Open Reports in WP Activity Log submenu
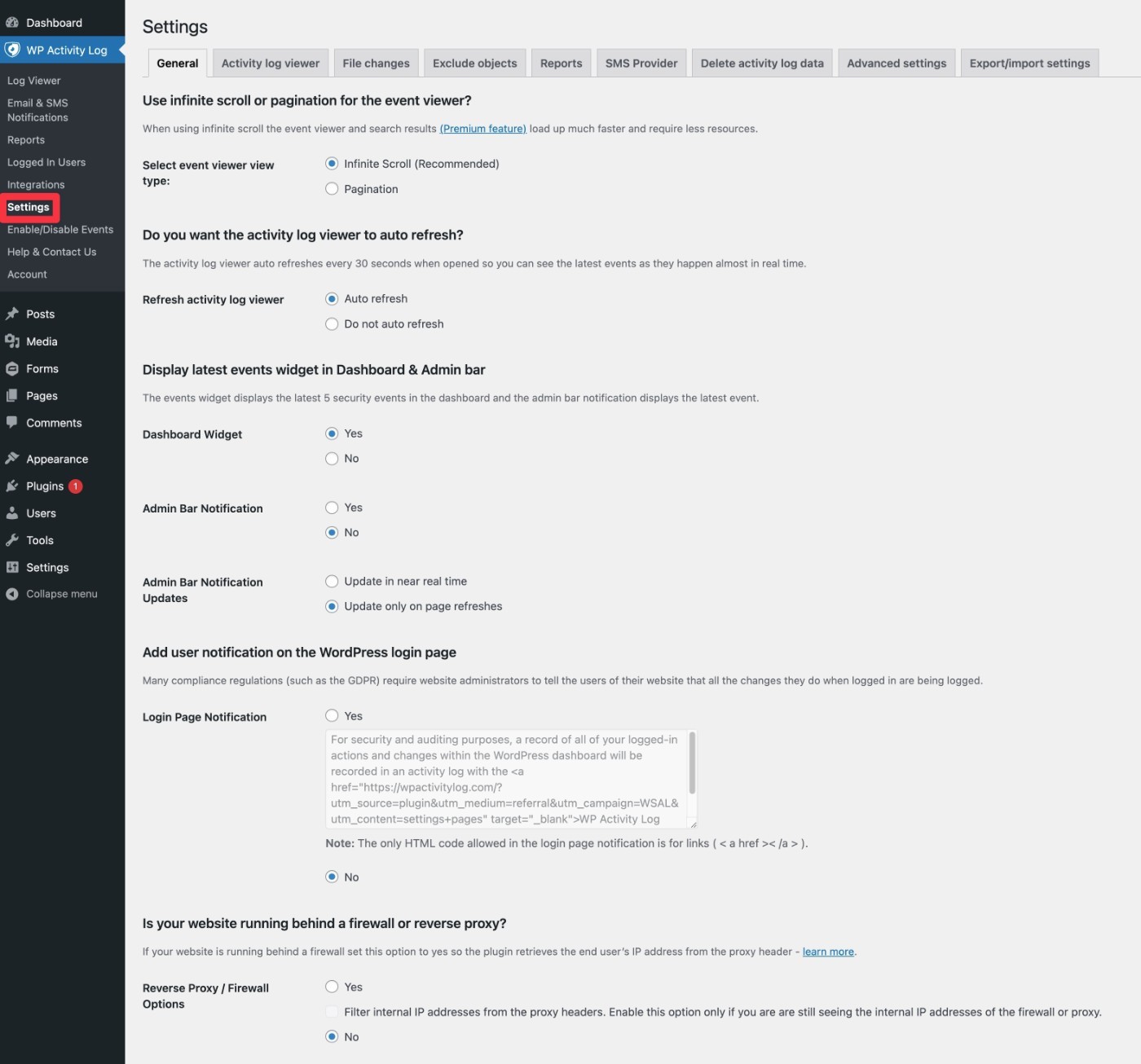Screen dimensions: 1141x1064 coord(26,140)
